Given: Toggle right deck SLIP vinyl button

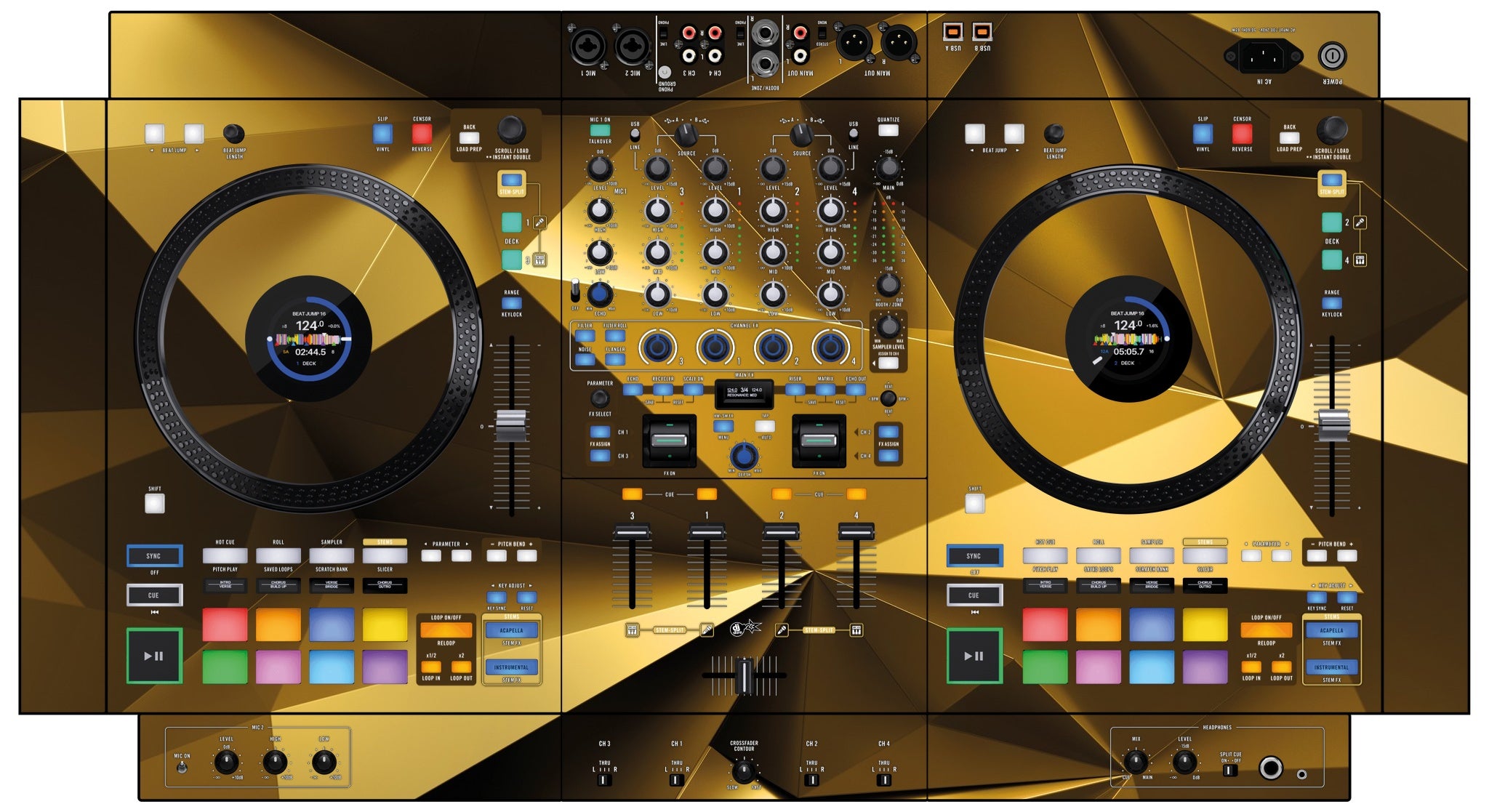Looking at the screenshot, I should [1203, 134].
